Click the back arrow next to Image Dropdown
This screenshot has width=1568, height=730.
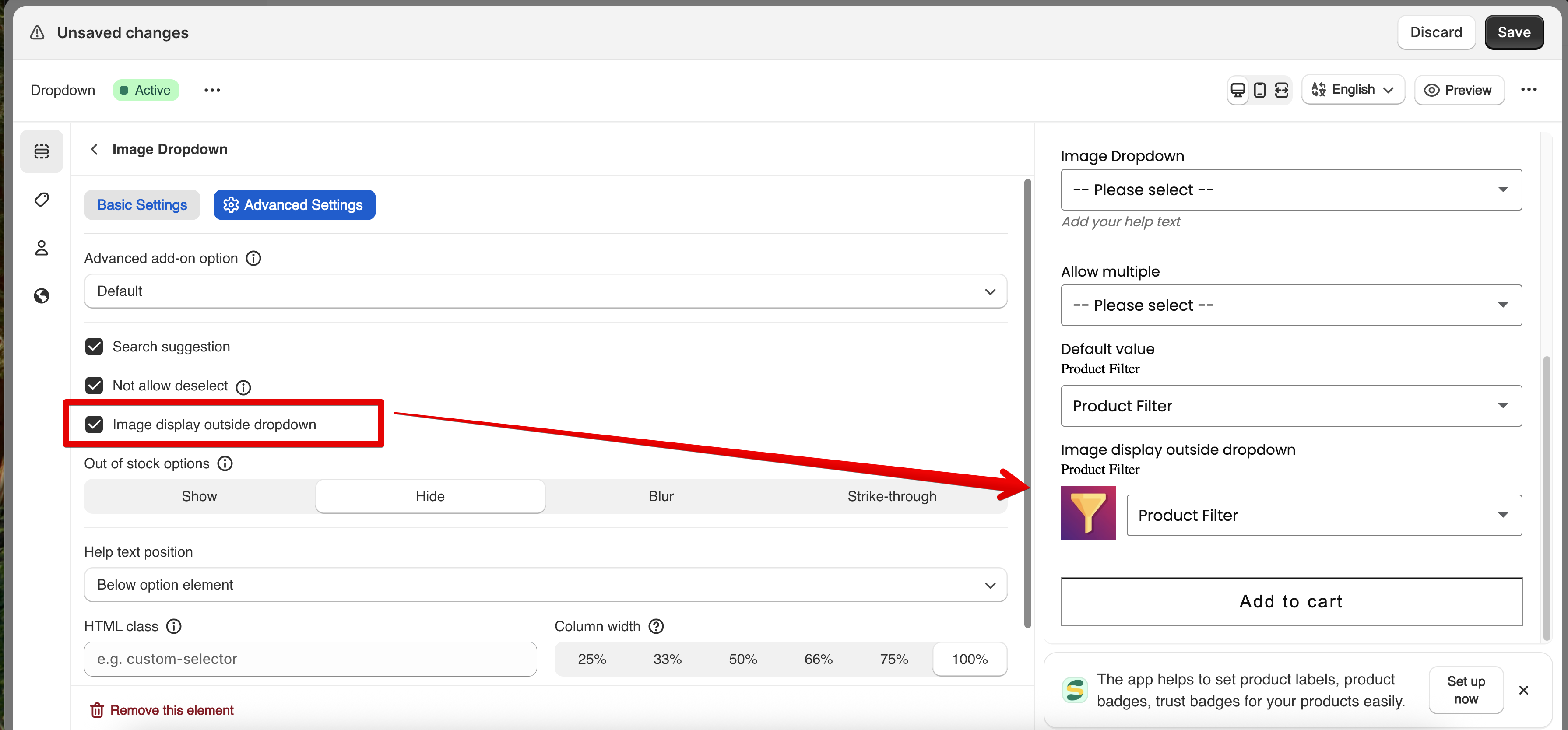coord(95,150)
